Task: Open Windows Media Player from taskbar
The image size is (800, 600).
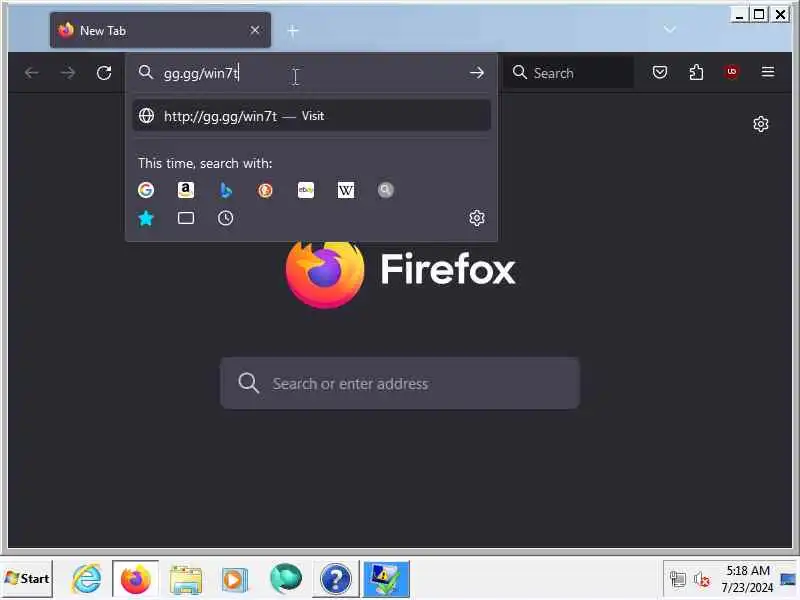Action: point(235,580)
